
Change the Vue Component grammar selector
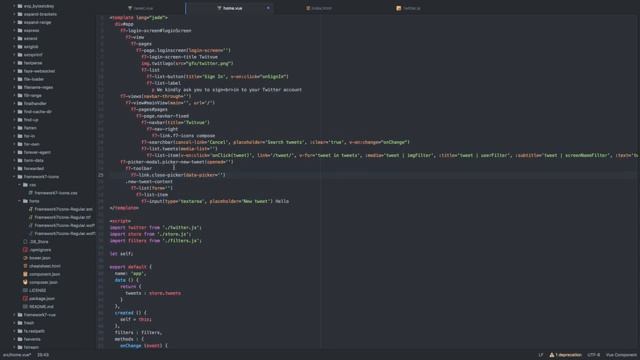coord(621,355)
